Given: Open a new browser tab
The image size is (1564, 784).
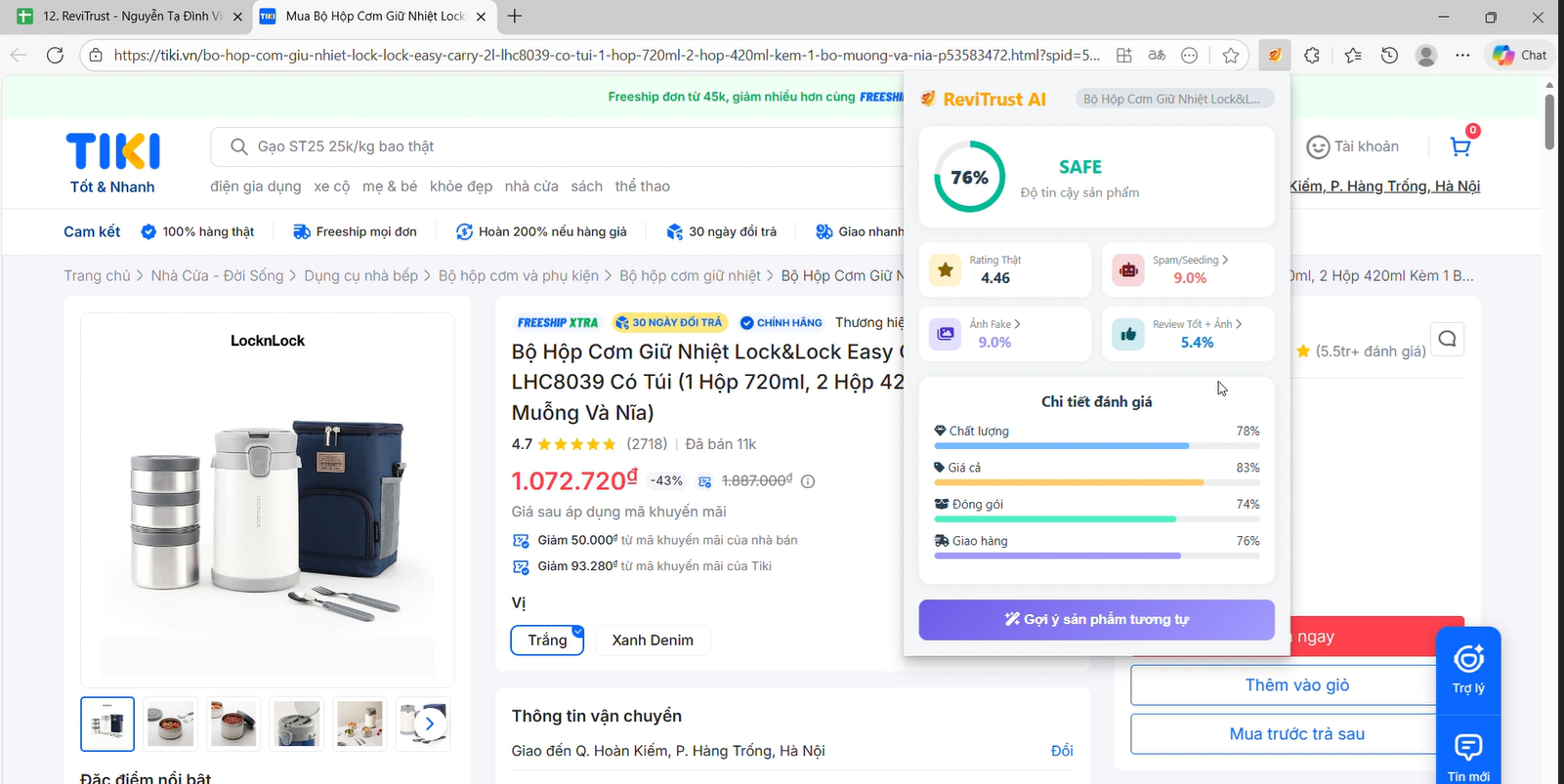Looking at the screenshot, I should [x=515, y=16].
